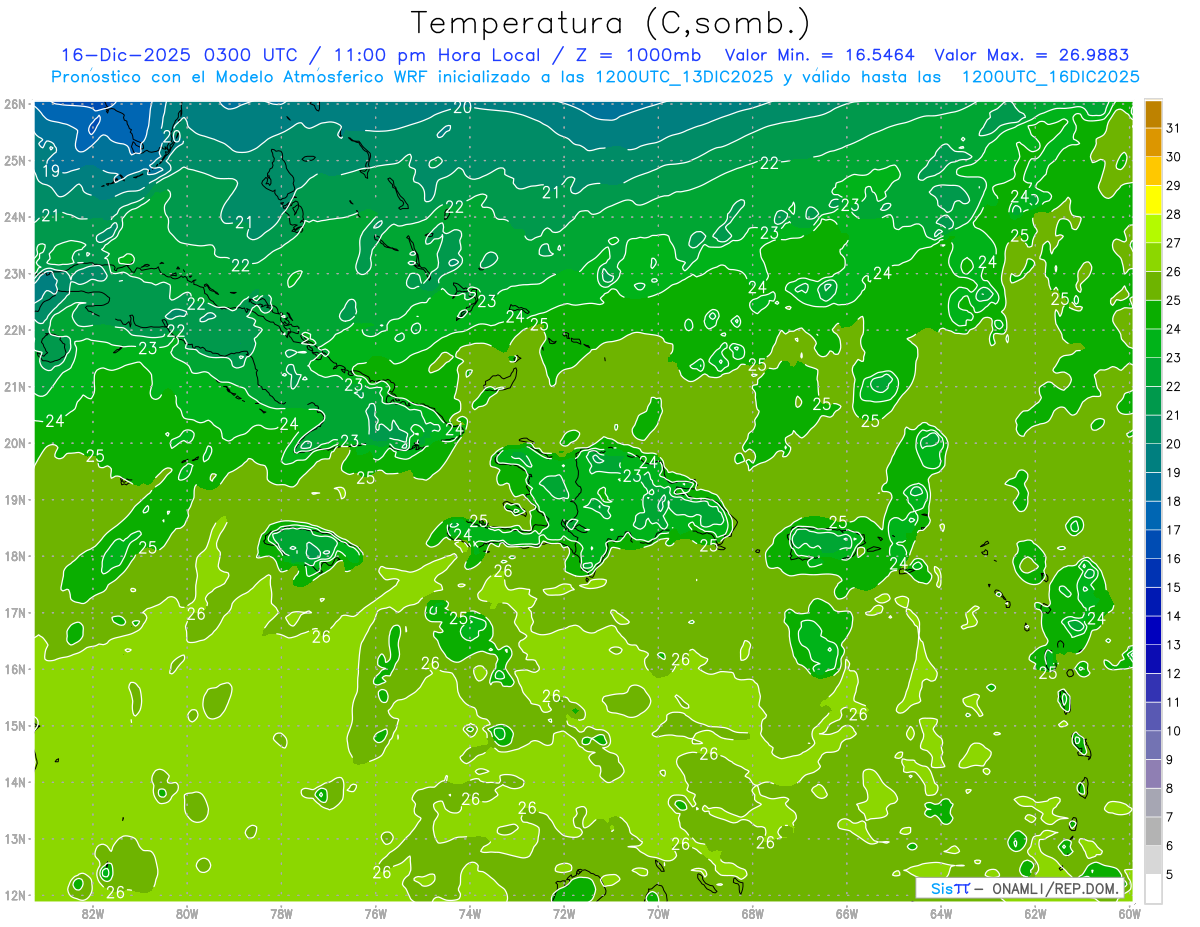Click the 72W longitude axis label
Viewport: 1200px width, 927px height.
(564, 913)
